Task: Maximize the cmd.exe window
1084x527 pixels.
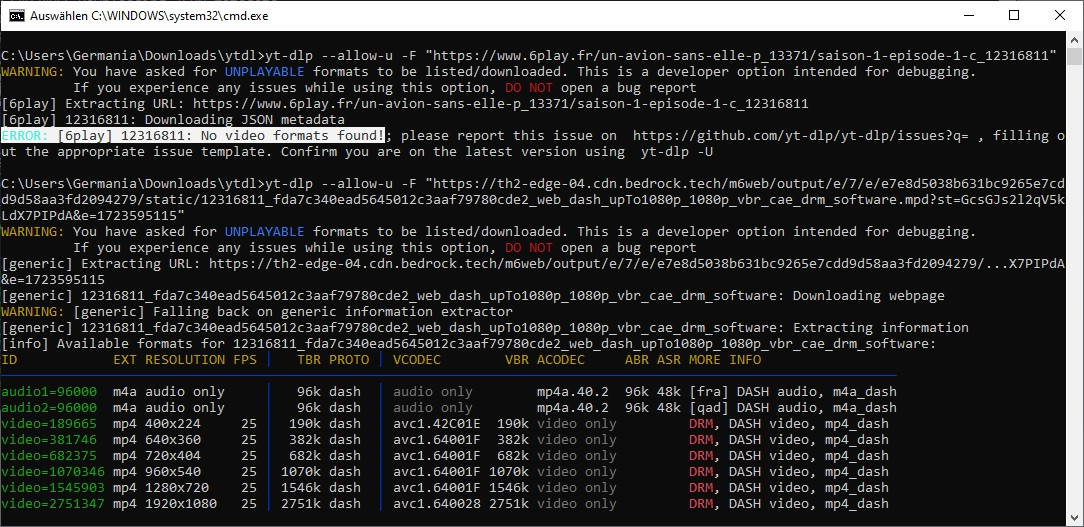Action: (1014, 15)
